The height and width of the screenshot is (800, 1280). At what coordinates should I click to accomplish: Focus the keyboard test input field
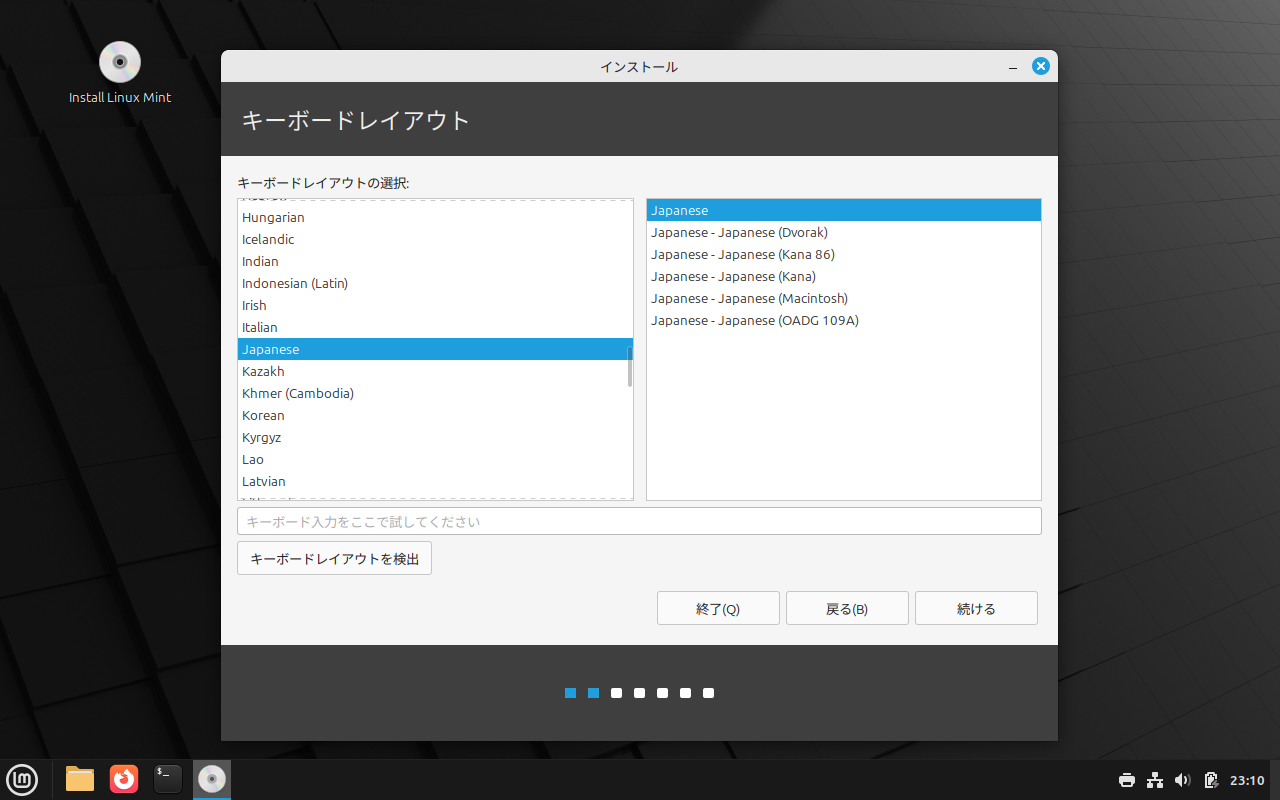coord(639,521)
